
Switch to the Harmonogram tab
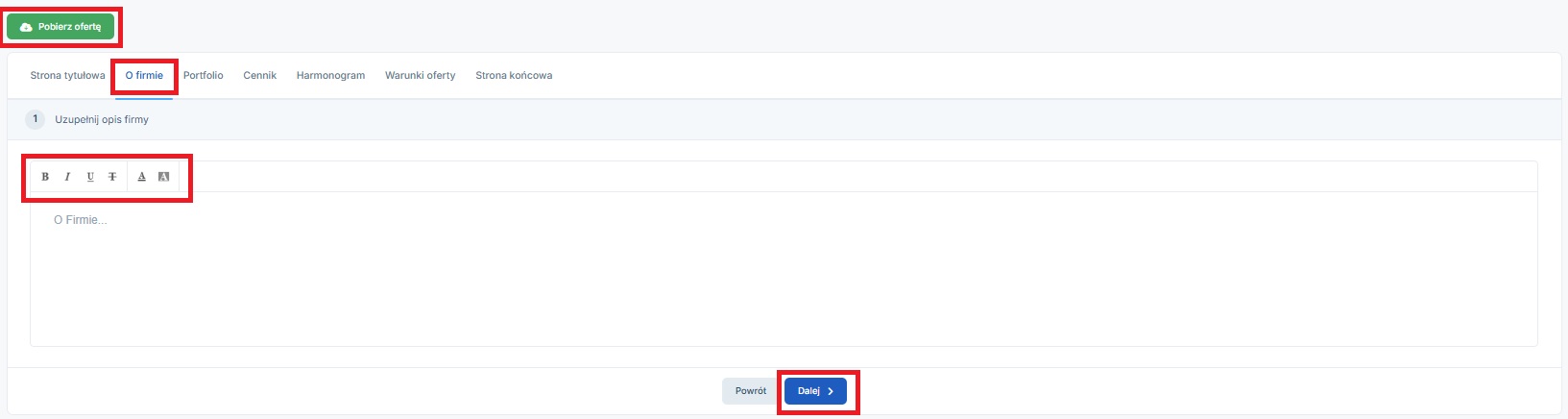330,75
